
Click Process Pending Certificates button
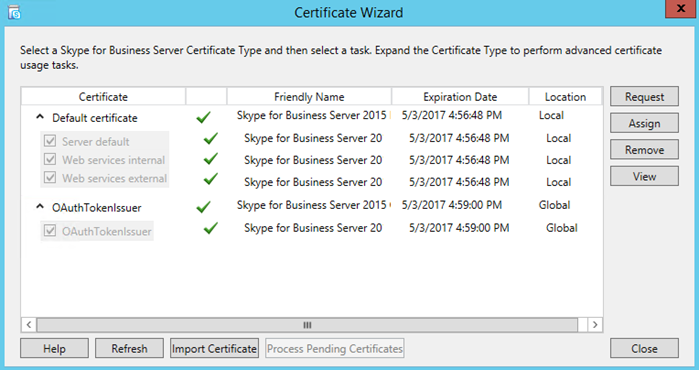point(335,348)
